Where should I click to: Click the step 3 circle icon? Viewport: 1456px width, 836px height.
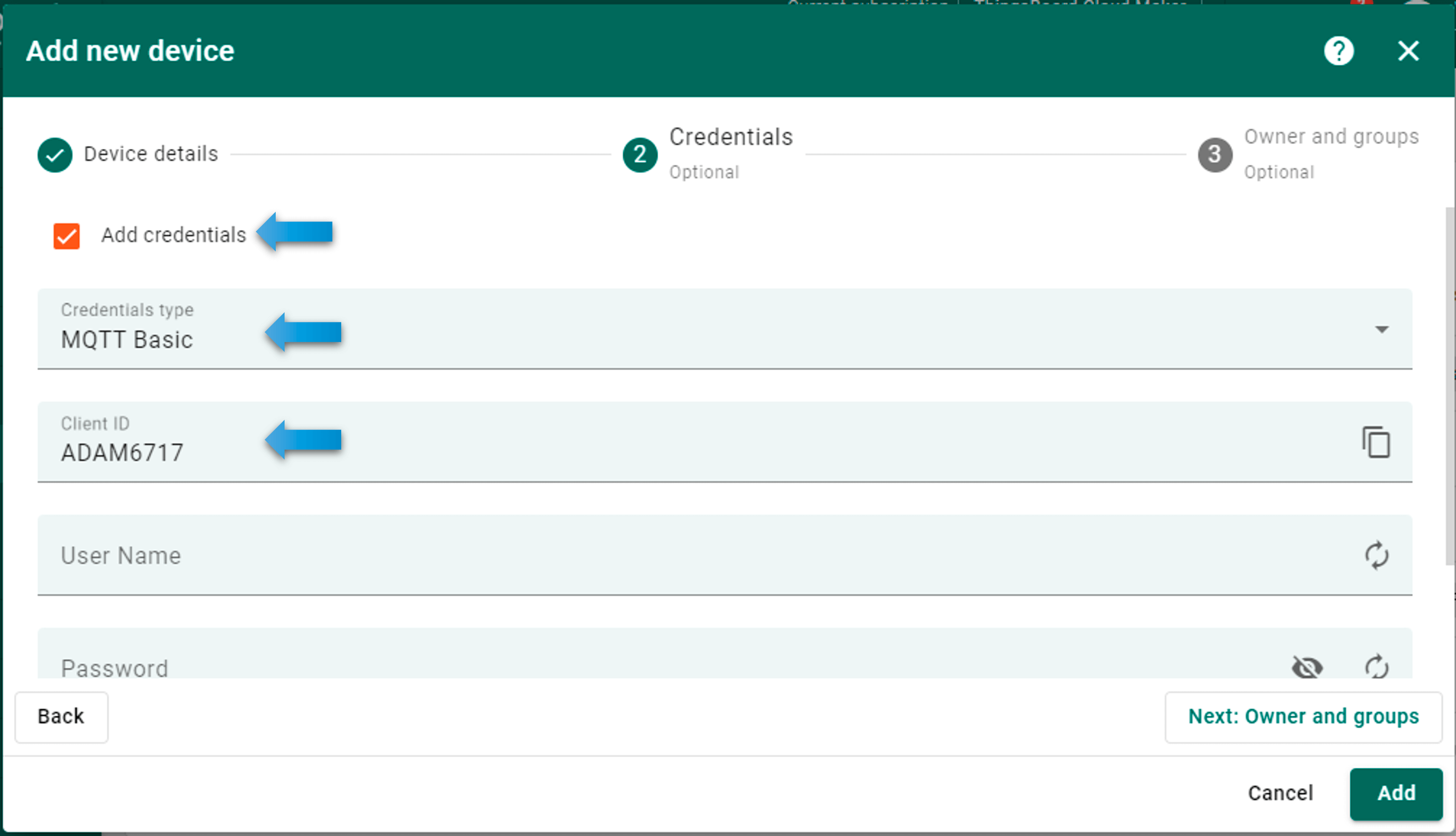[x=1214, y=155]
